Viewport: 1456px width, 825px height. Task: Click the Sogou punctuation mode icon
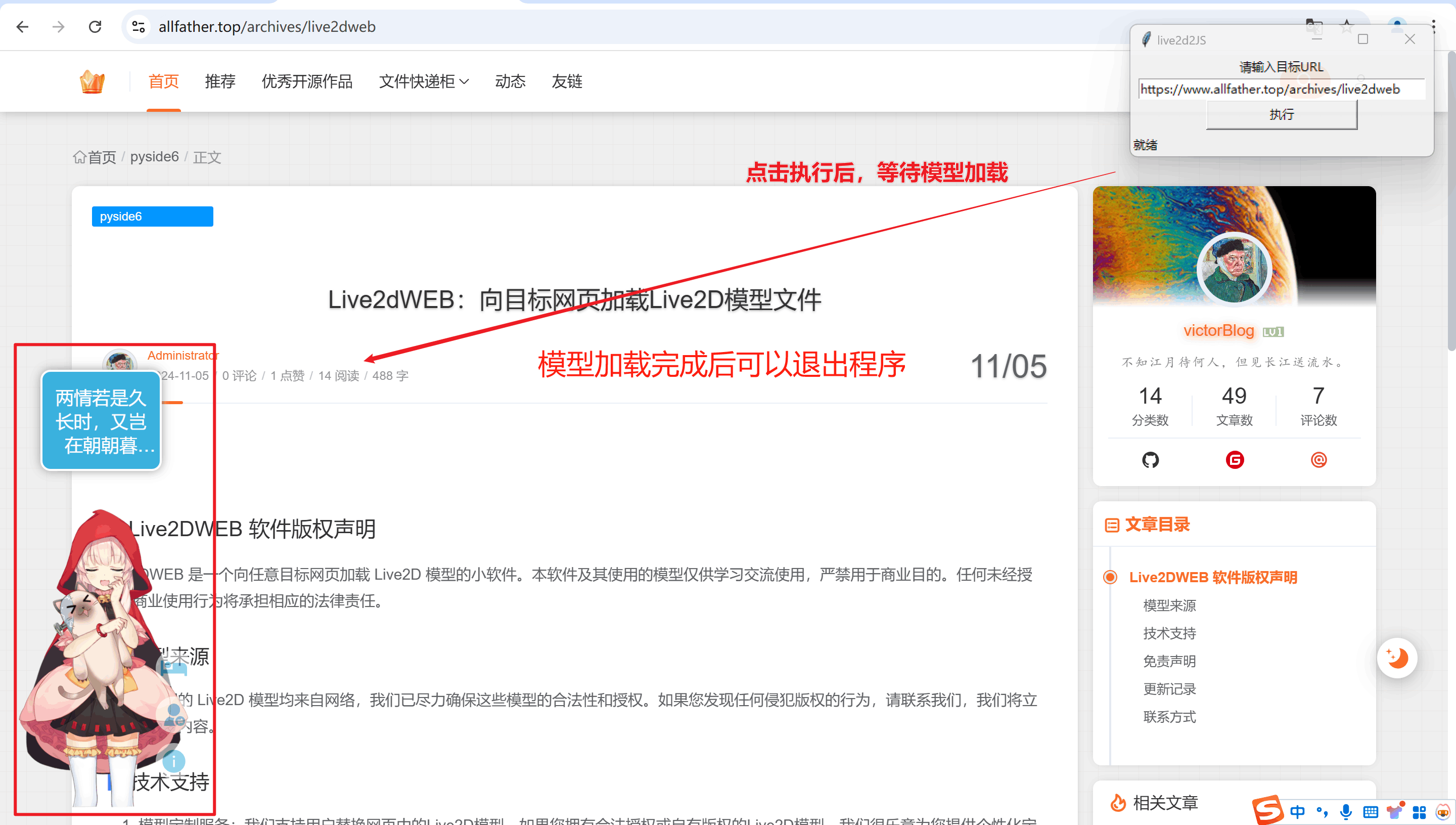tap(1322, 812)
